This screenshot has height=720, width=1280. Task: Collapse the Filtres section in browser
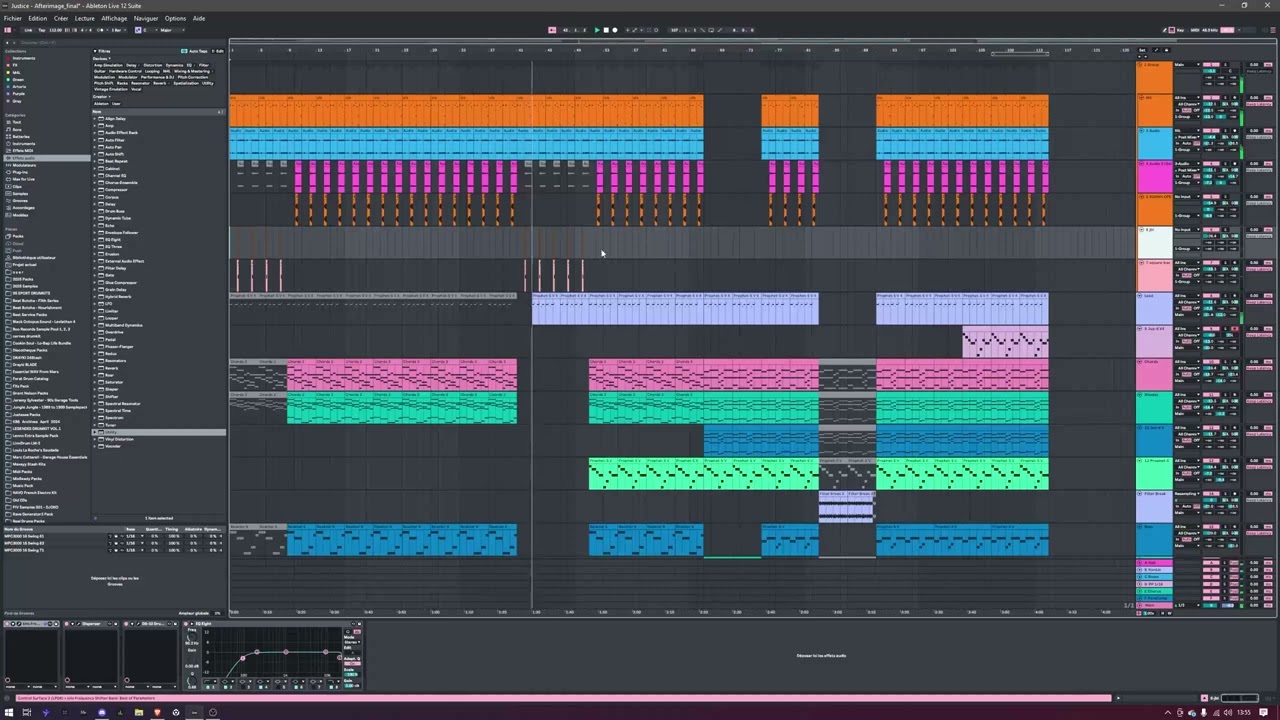click(x=95, y=51)
